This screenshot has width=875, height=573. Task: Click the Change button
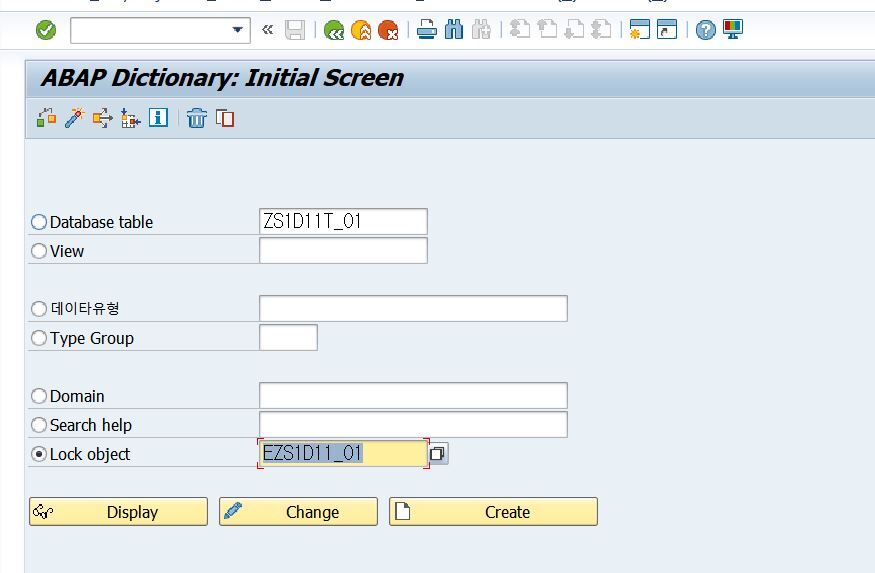[x=299, y=512]
